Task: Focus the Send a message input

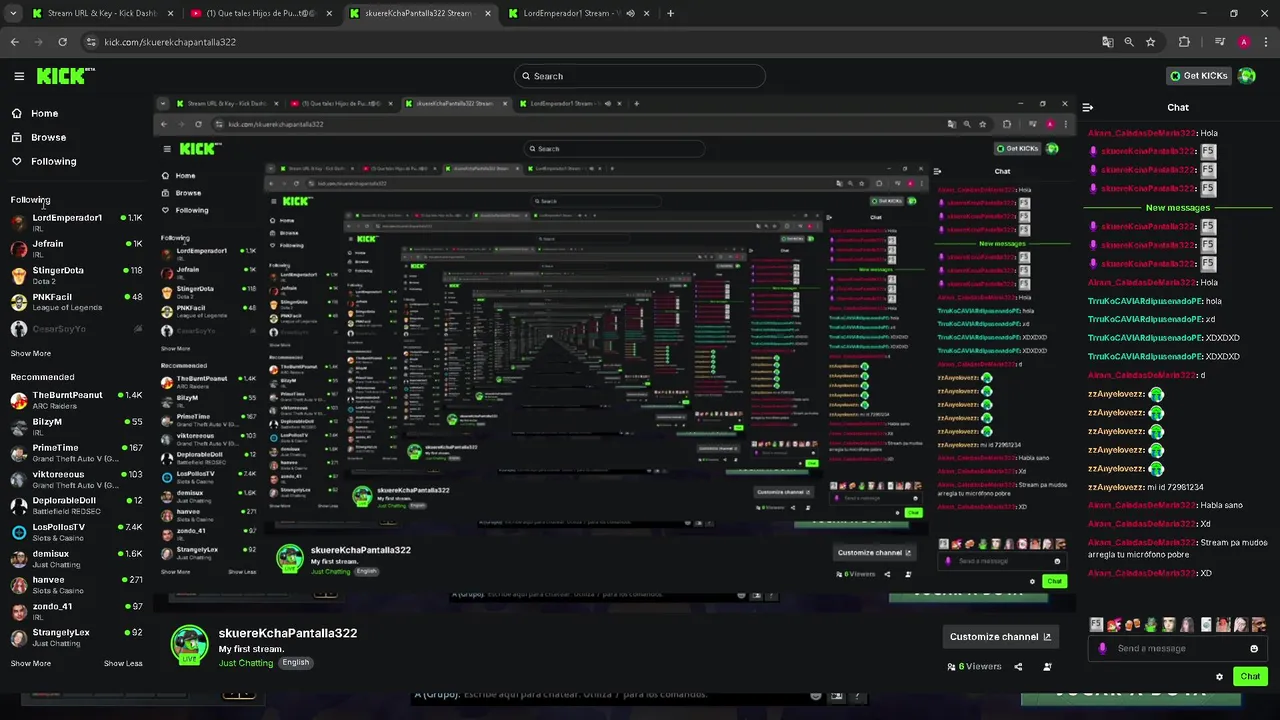Action: coord(1178,648)
